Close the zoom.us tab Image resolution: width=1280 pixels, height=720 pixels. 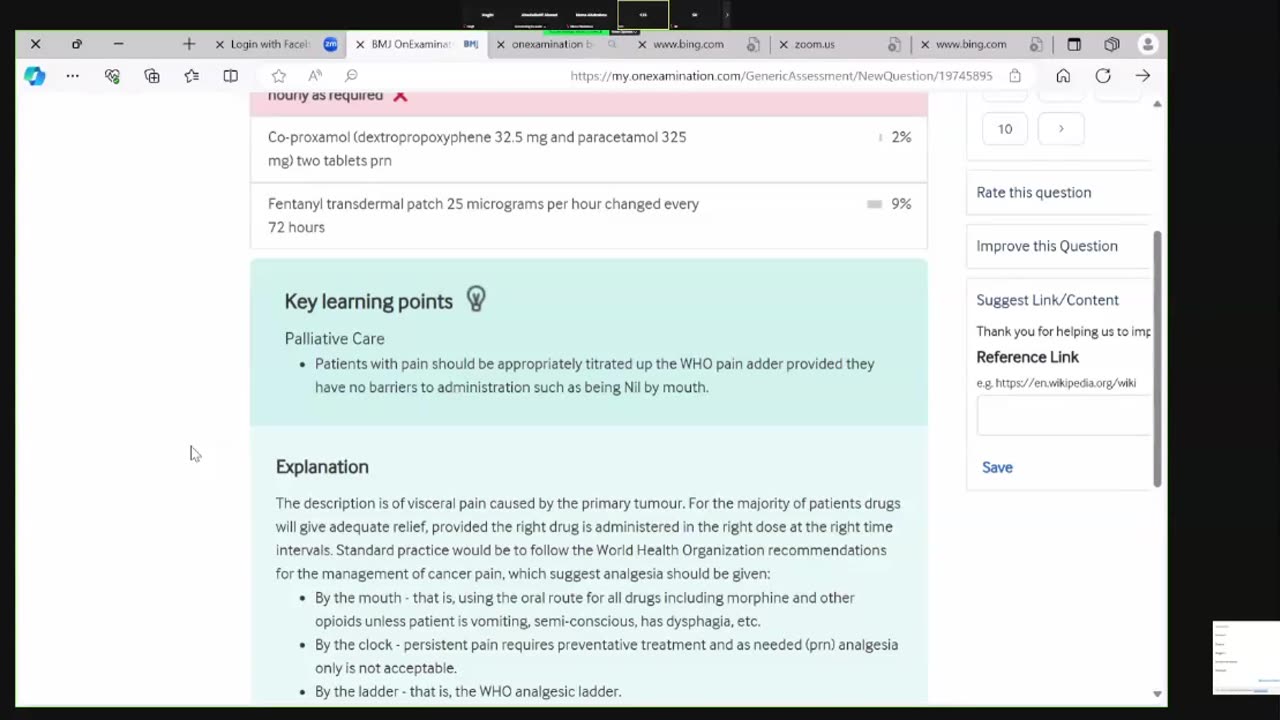[783, 44]
